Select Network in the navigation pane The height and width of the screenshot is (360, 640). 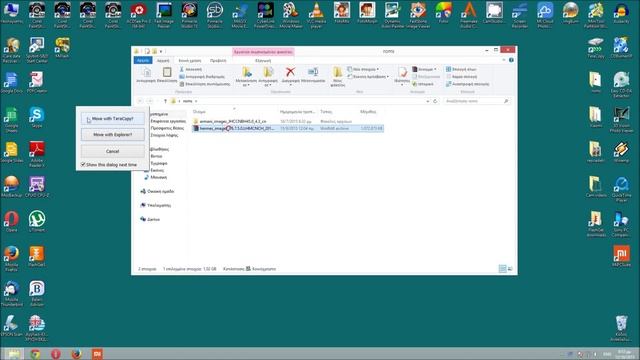click(x=150, y=219)
